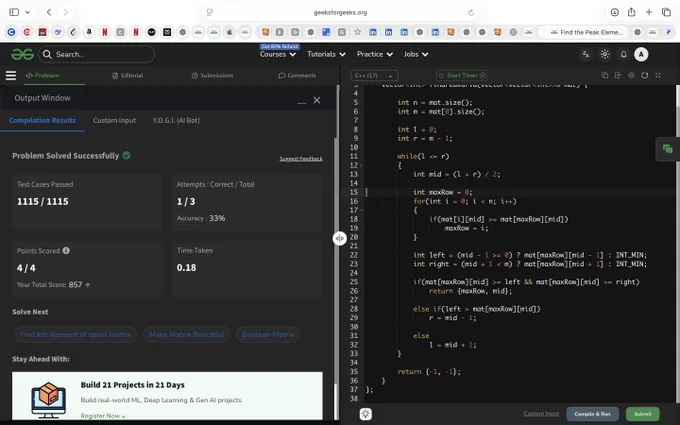Click the Compile & Run button
Viewport: 680px width, 425px height.
[592, 414]
